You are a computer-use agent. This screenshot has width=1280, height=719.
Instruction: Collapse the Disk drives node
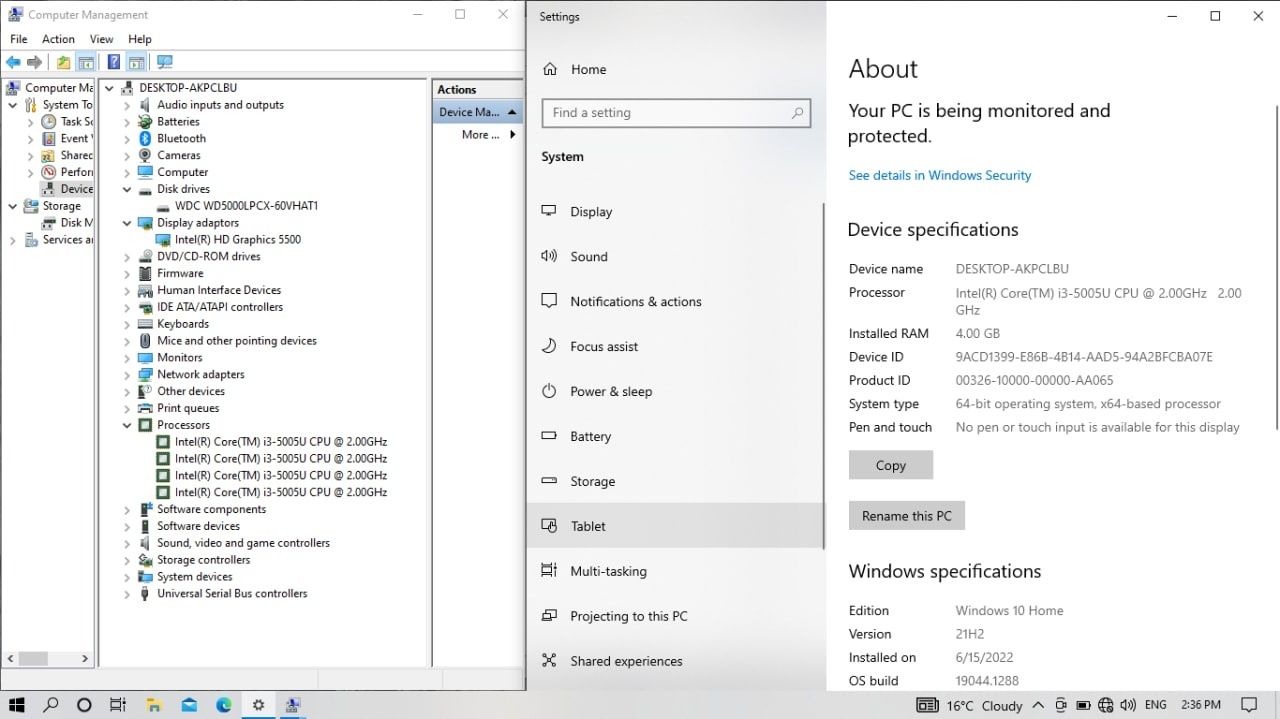point(127,189)
